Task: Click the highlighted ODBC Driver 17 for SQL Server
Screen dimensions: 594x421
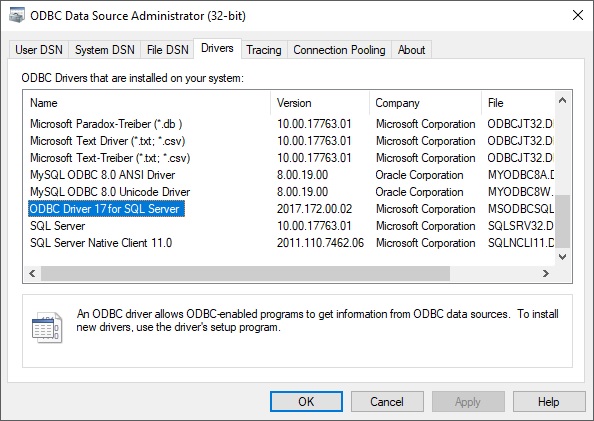Action: (x=106, y=209)
